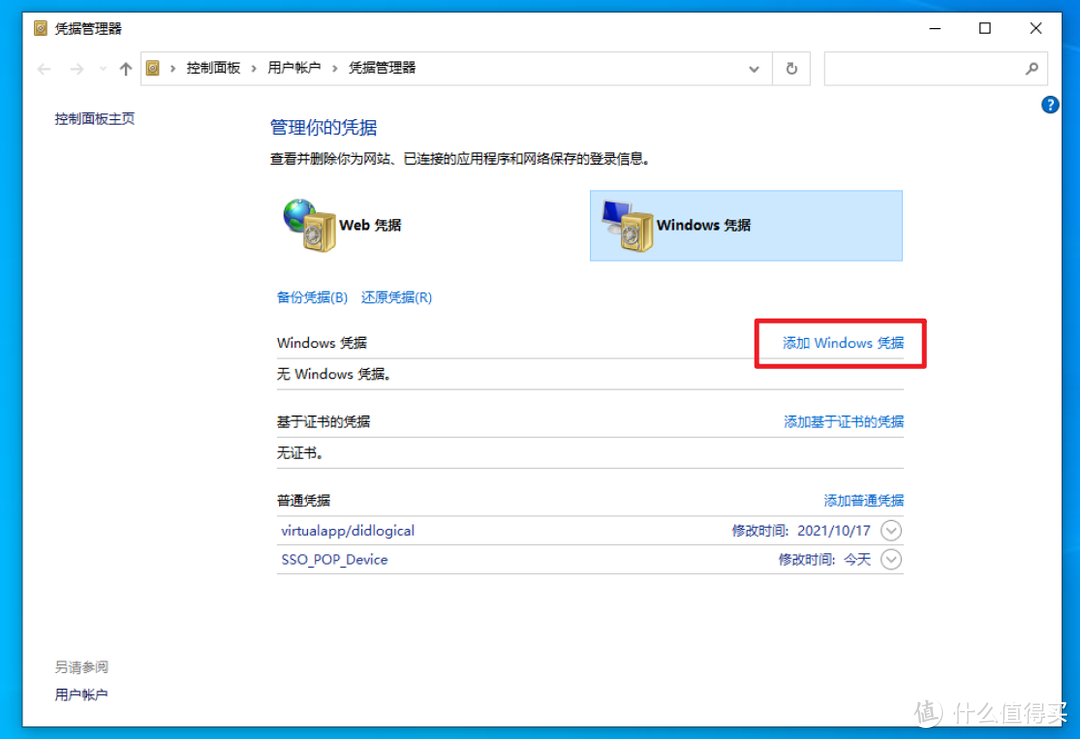Image resolution: width=1080 pixels, height=739 pixels.
Task: Click 备份凭据(B) link
Action: coord(312,297)
